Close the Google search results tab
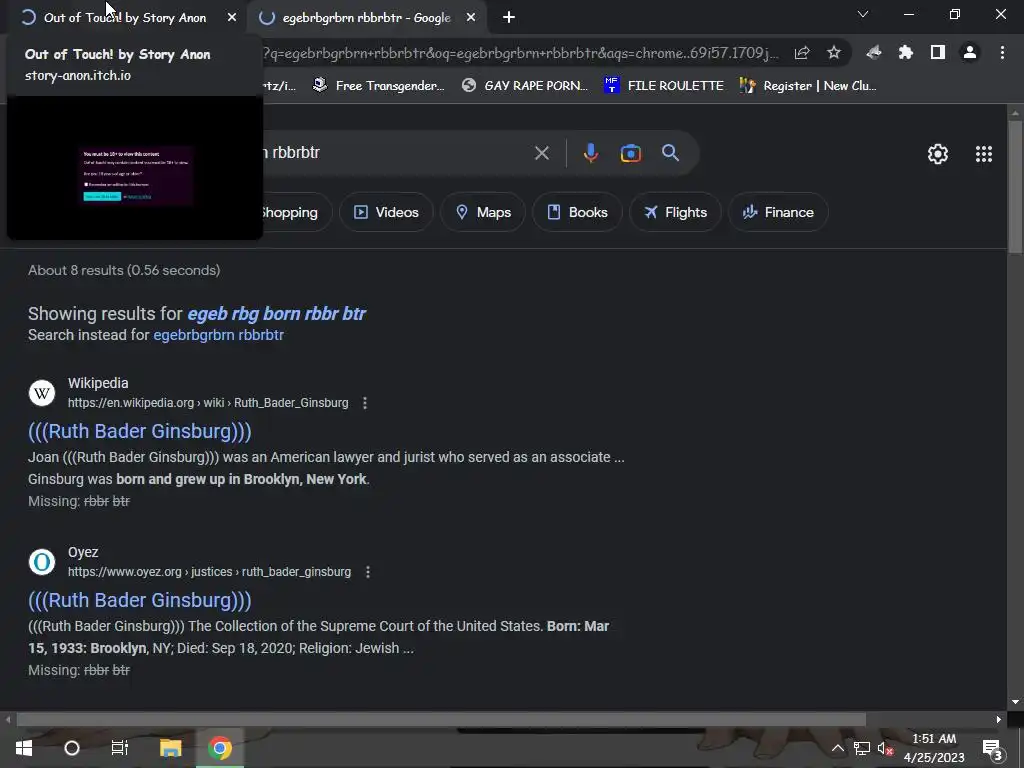 pyautogui.click(x=471, y=18)
